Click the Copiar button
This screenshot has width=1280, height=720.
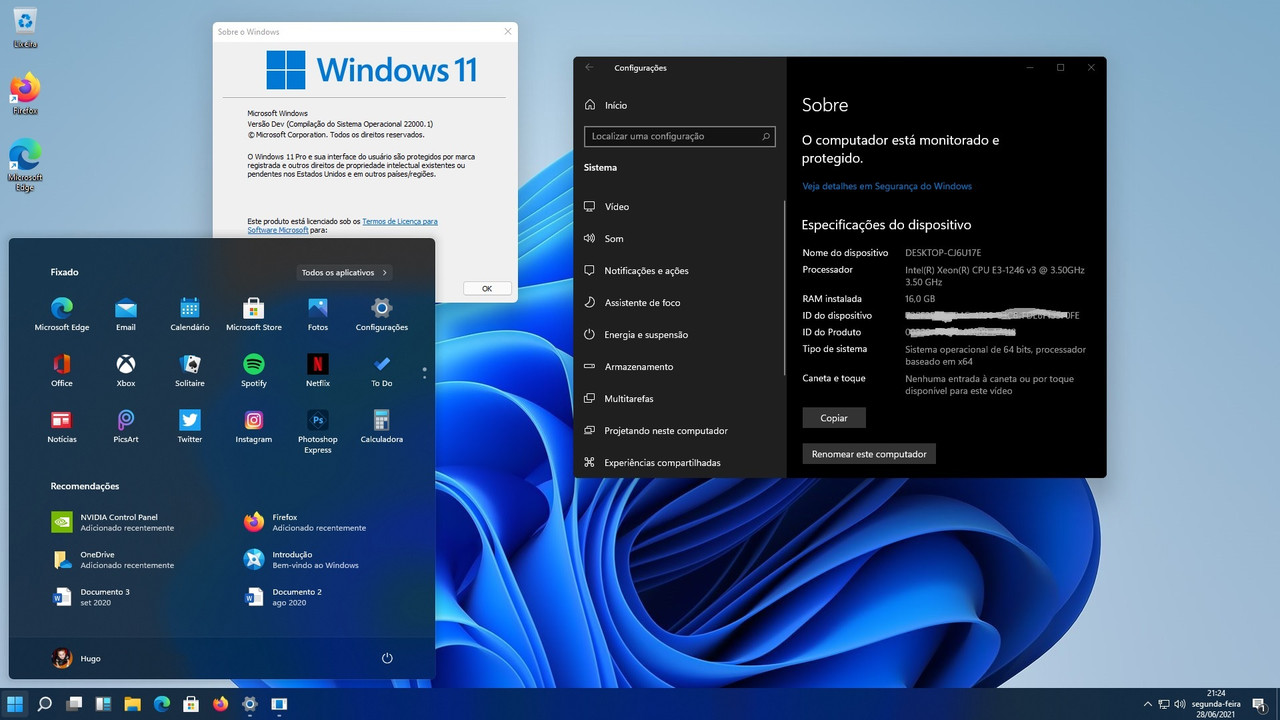coord(834,418)
